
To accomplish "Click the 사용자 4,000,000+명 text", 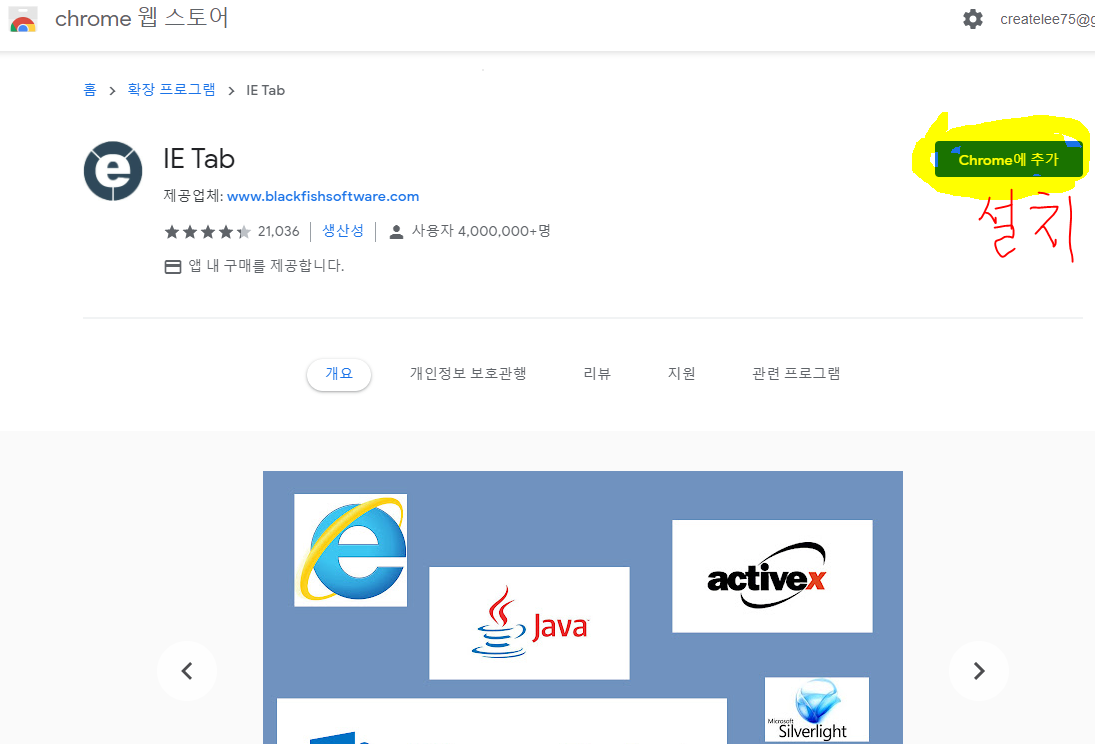I will click(x=481, y=231).
